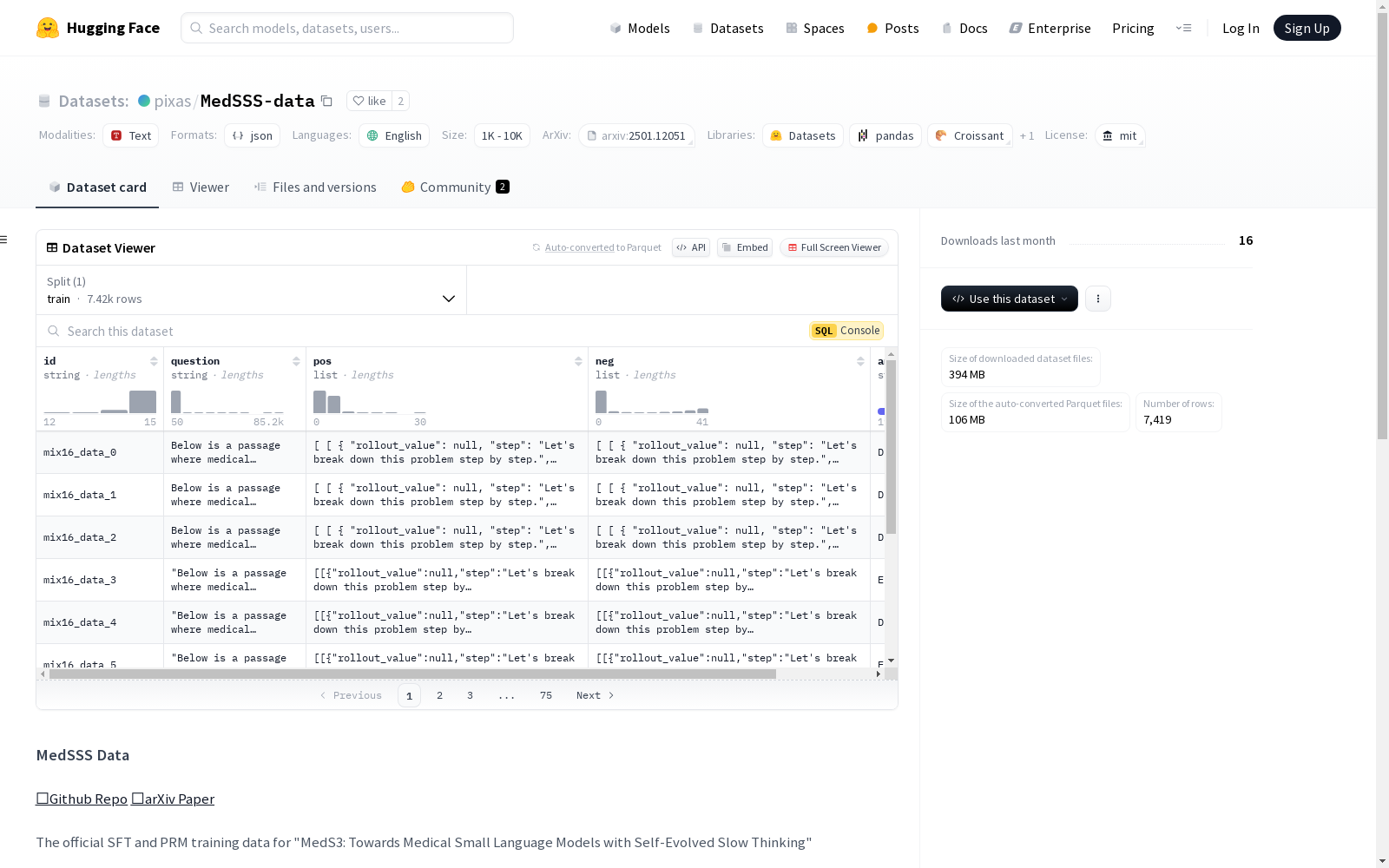The height and width of the screenshot is (868, 1389).
Task: Click the Sign Up button
Action: coord(1307,28)
